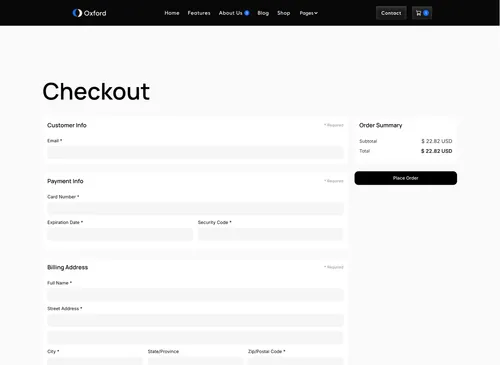
Task: Click the blue badge next to About Us
Action: pos(247,13)
